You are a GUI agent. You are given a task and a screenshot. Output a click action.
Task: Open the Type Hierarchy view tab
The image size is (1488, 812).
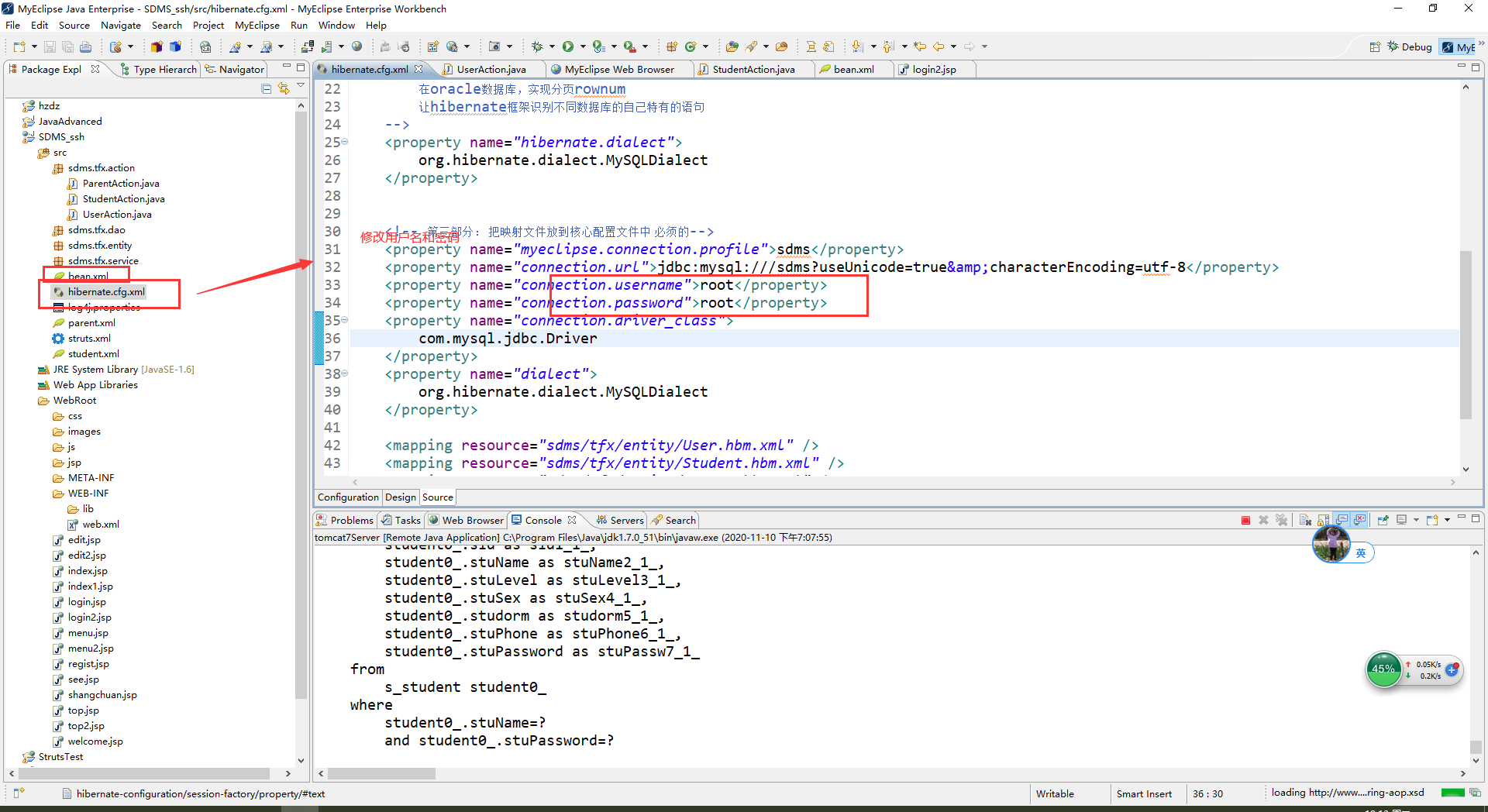pyautogui.click(x=160, y=69)
